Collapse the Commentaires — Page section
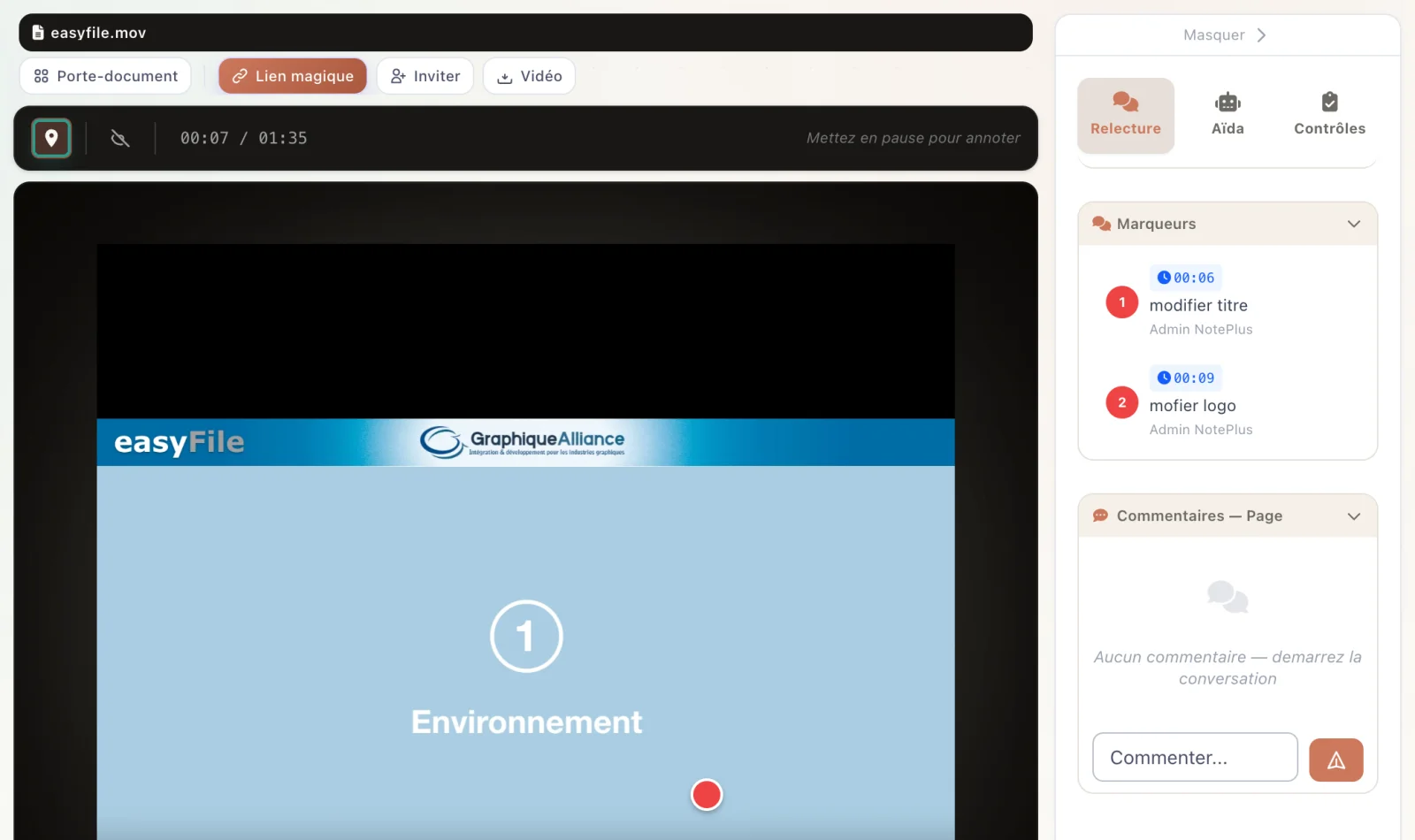 coord(1353,516)
